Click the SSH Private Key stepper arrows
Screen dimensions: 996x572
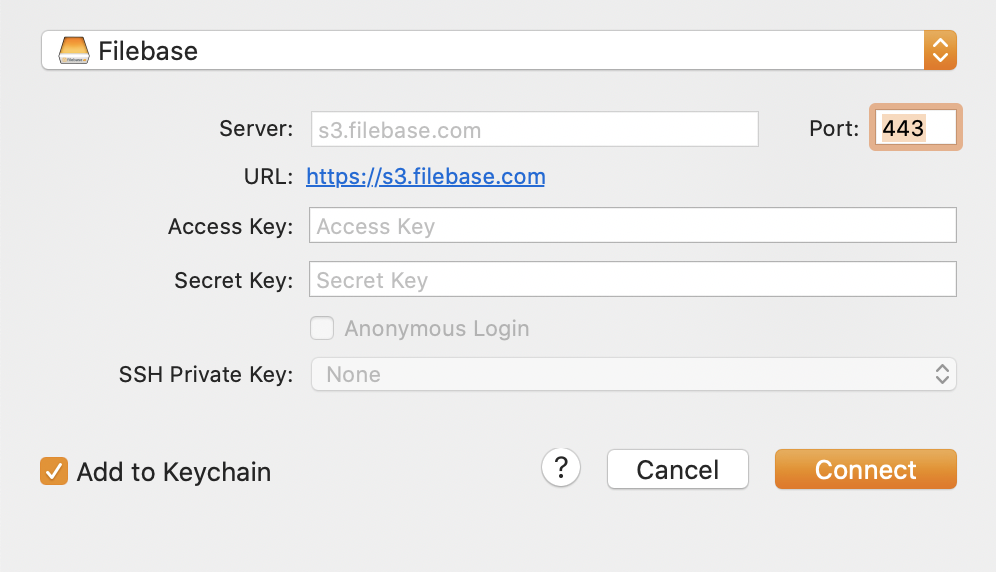click(942, 374)
